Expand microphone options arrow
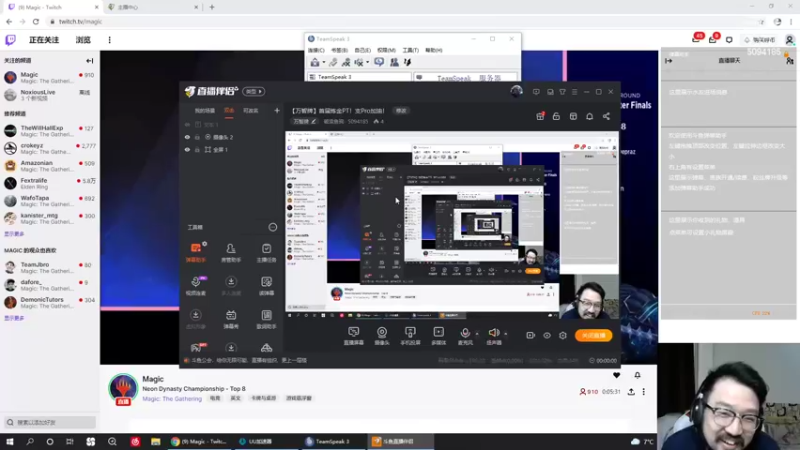800x450 pixels. (x=477, y=334)
